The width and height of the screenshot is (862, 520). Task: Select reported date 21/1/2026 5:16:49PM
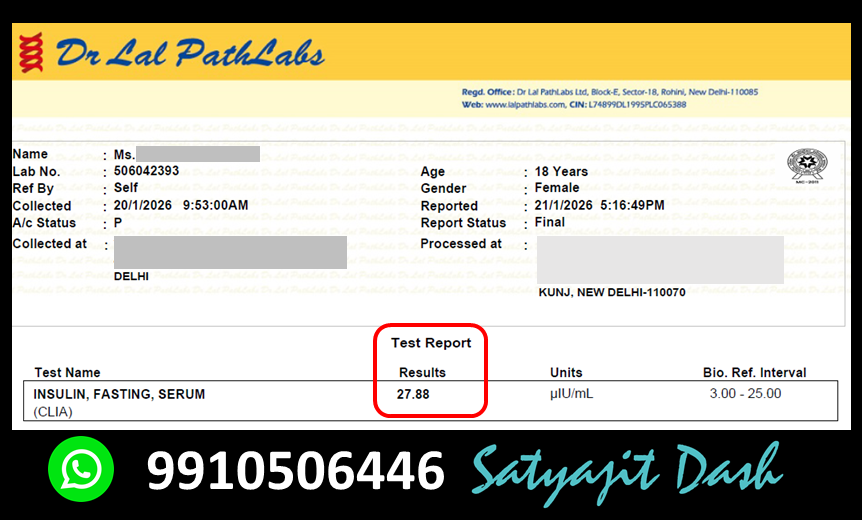pyautogui.click(x=600, y=206)
